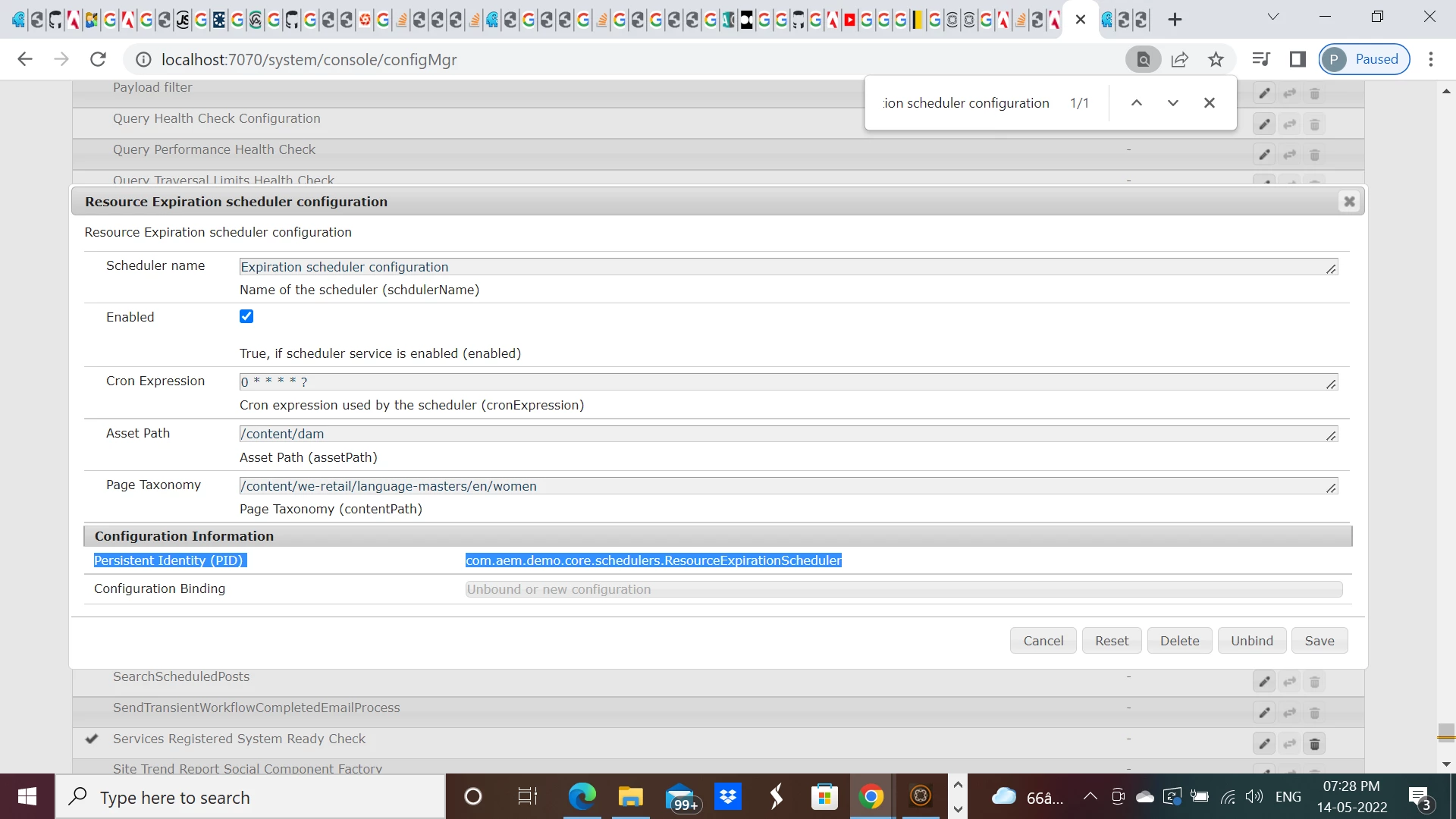Click the page vertical scrollbar thumb
This screenshot has height=819, width=1456.
coord(1445,732)
